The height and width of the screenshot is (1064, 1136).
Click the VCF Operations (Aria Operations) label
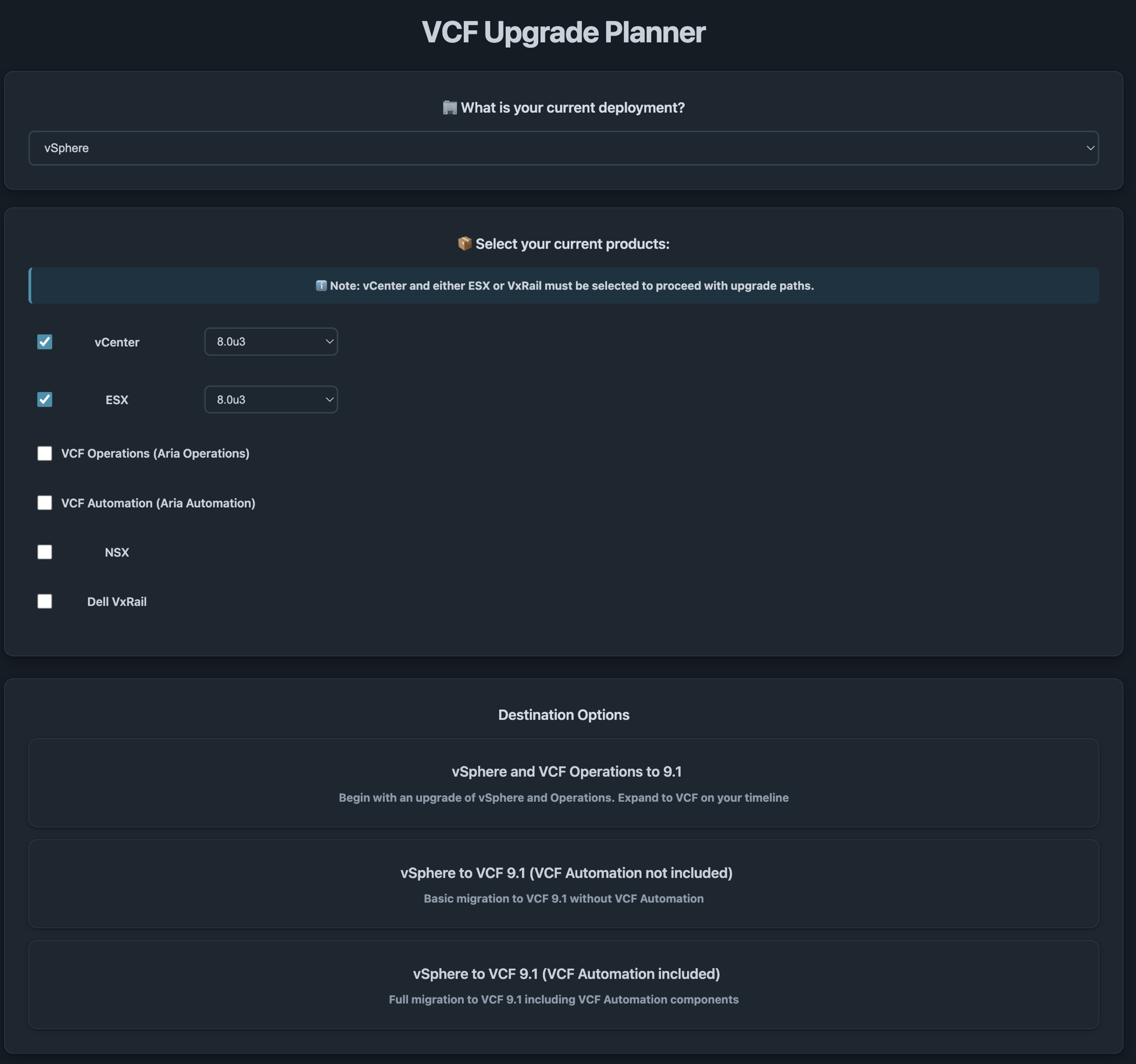[x=155, y=454]
